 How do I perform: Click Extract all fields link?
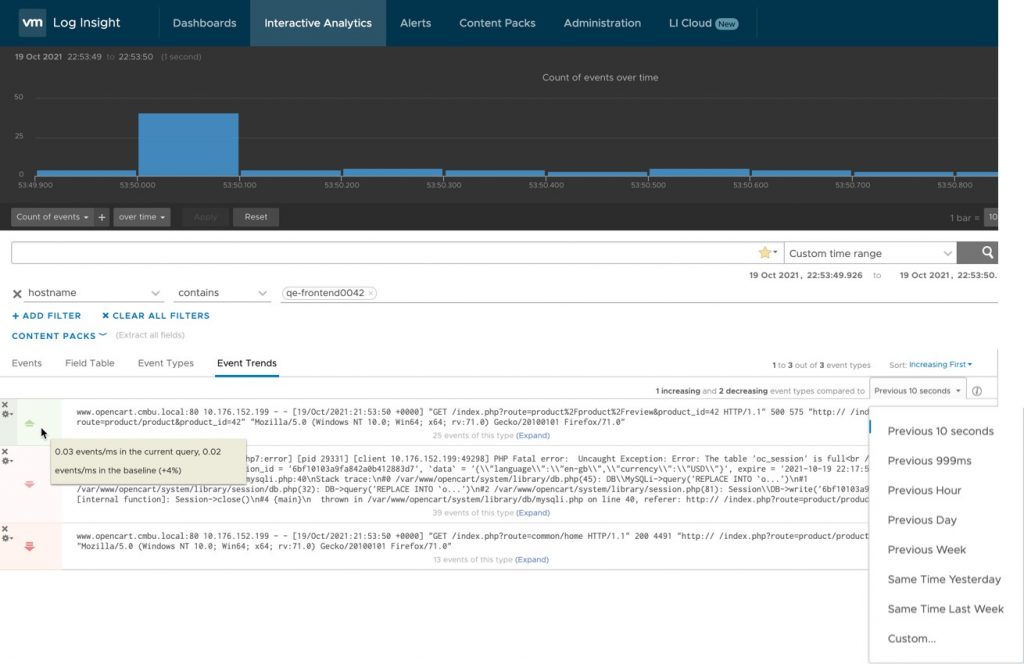click(150, 335)
